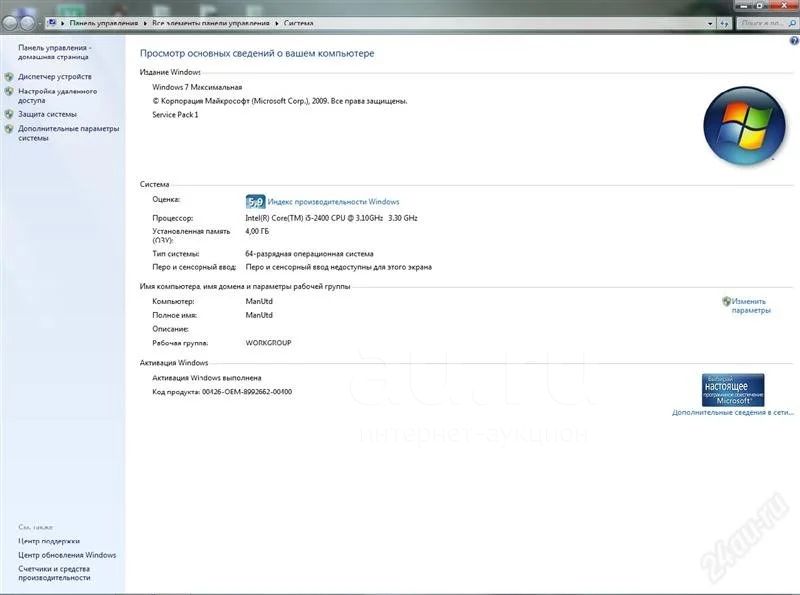
Task: Click the ManUtd value beside Компьютер
Action: coord(259,301)
